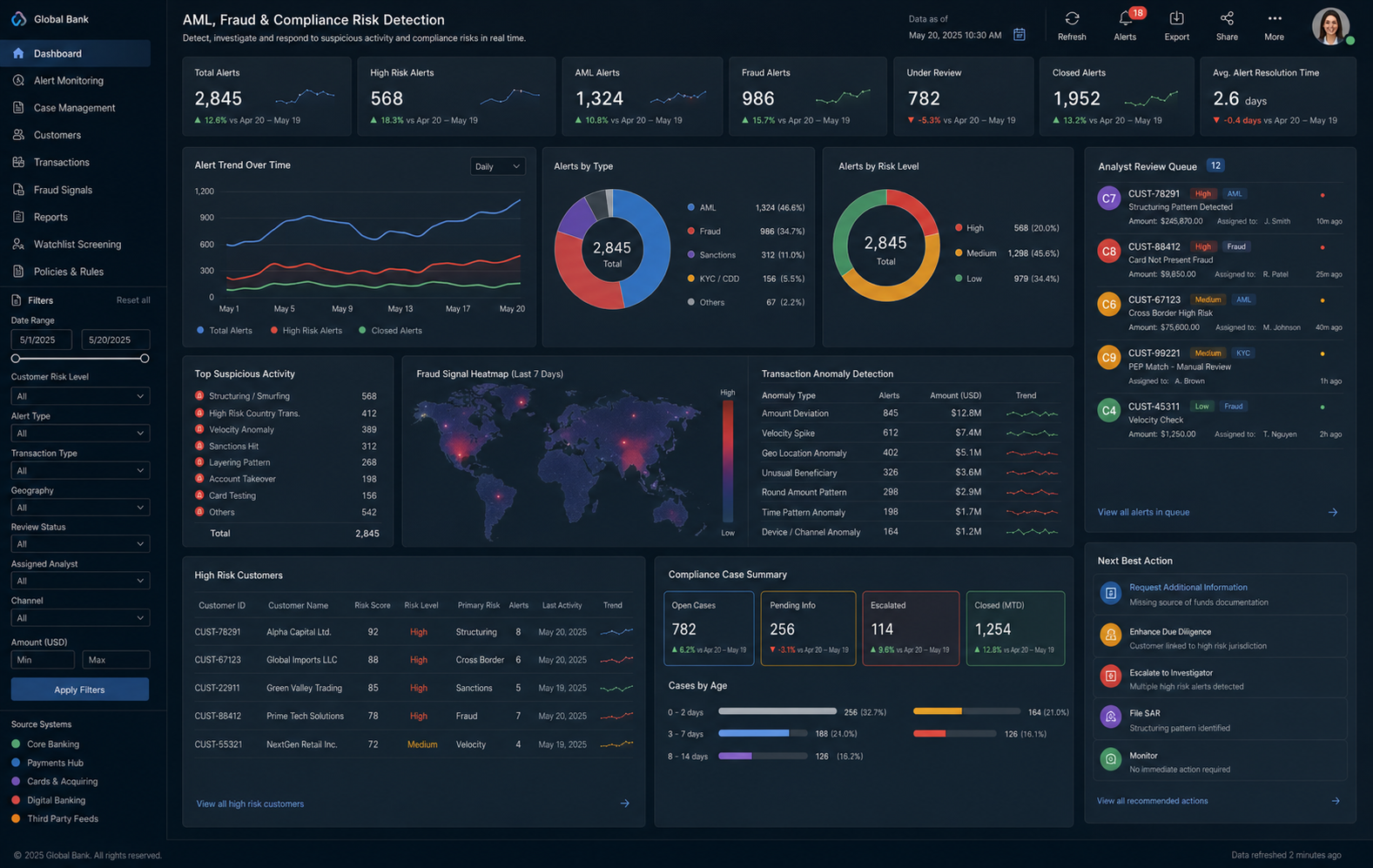This screenshot has width=1373, height=868.
Task: Click the Apply Filters button
Action: (x=79, y=690)
